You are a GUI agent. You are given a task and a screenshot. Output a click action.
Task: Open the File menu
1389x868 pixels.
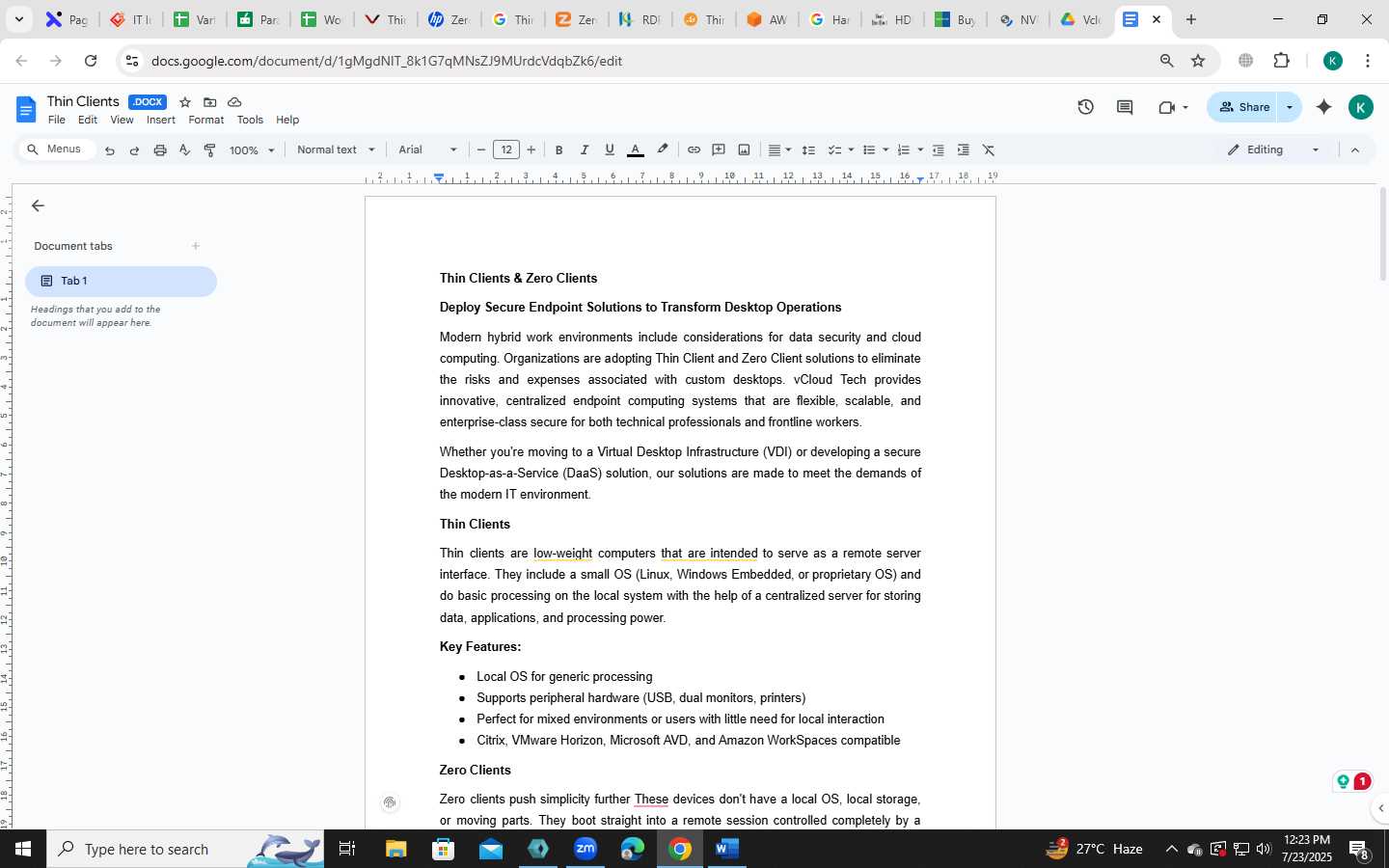[x=57, y=120]
